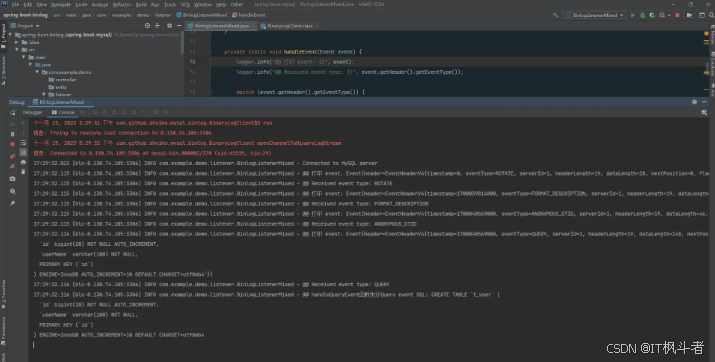
Task: Open Debug tool window gear settings
Action: pyautogui.click(x=694, y=102)
